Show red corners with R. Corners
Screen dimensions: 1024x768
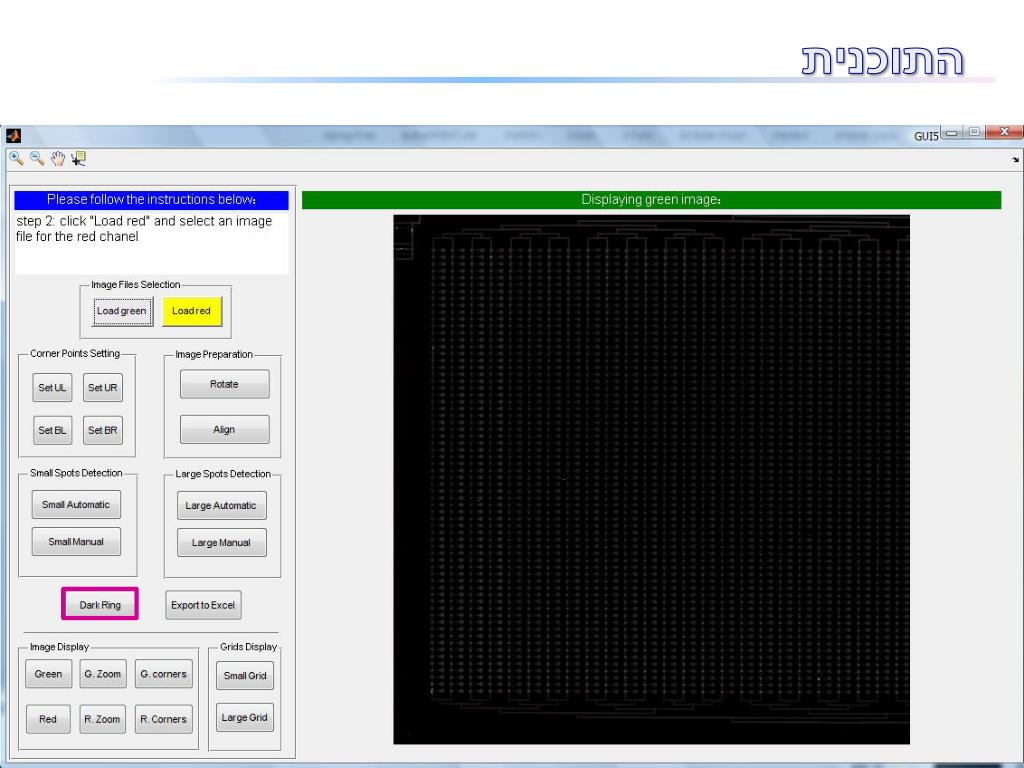click(163, 719)
